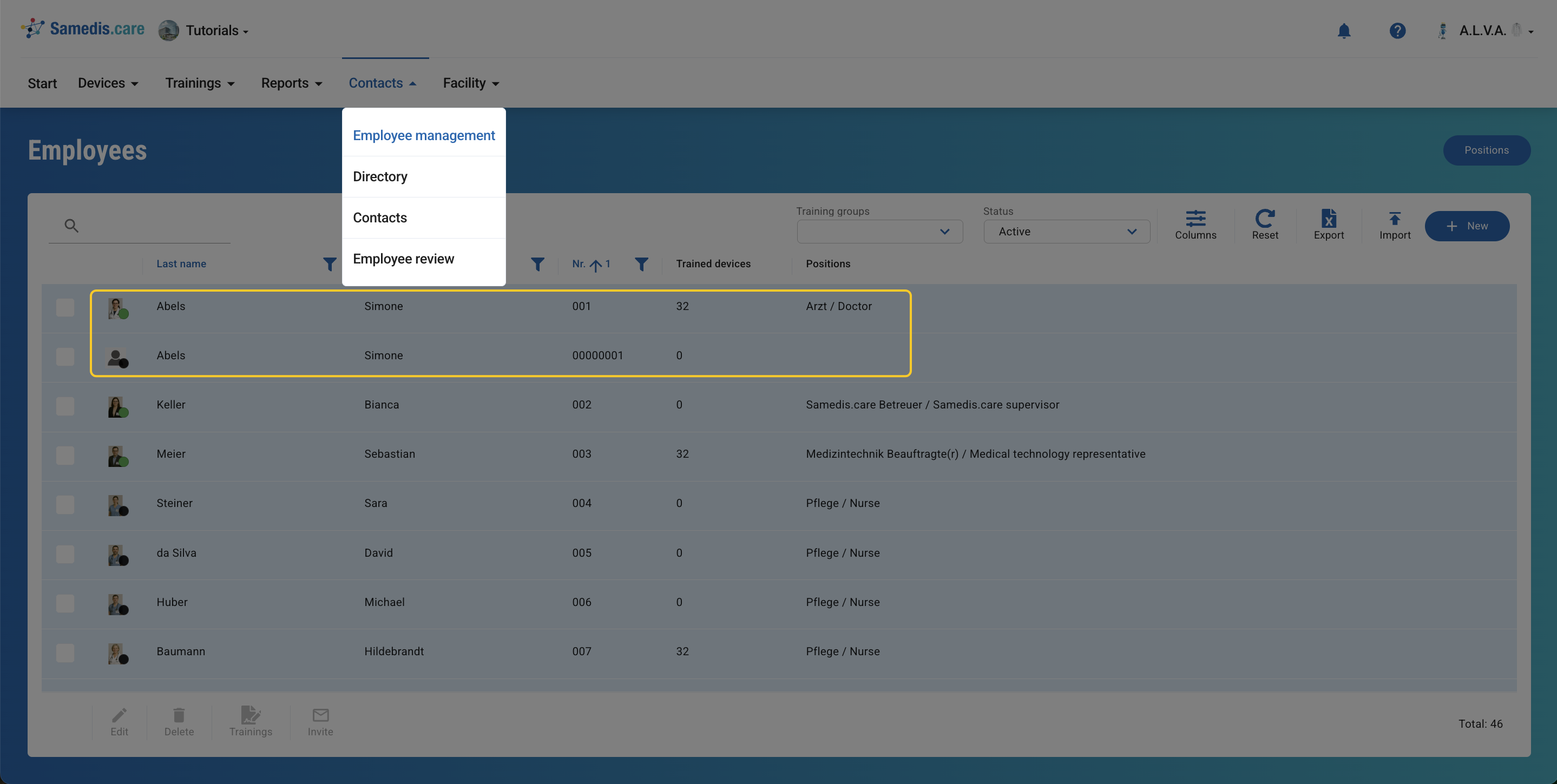
Task: Click the New employee button
Action: [x=1466, y=226]
